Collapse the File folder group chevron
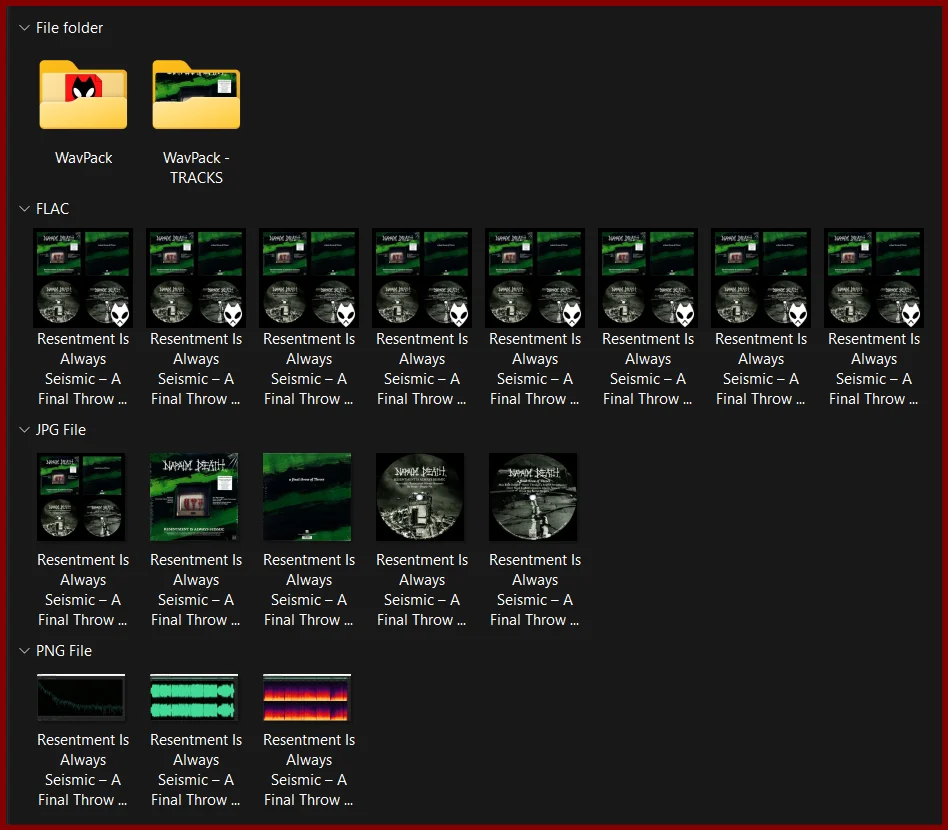Viewport: 948px width, 830px height. click(x=24, y=28)
